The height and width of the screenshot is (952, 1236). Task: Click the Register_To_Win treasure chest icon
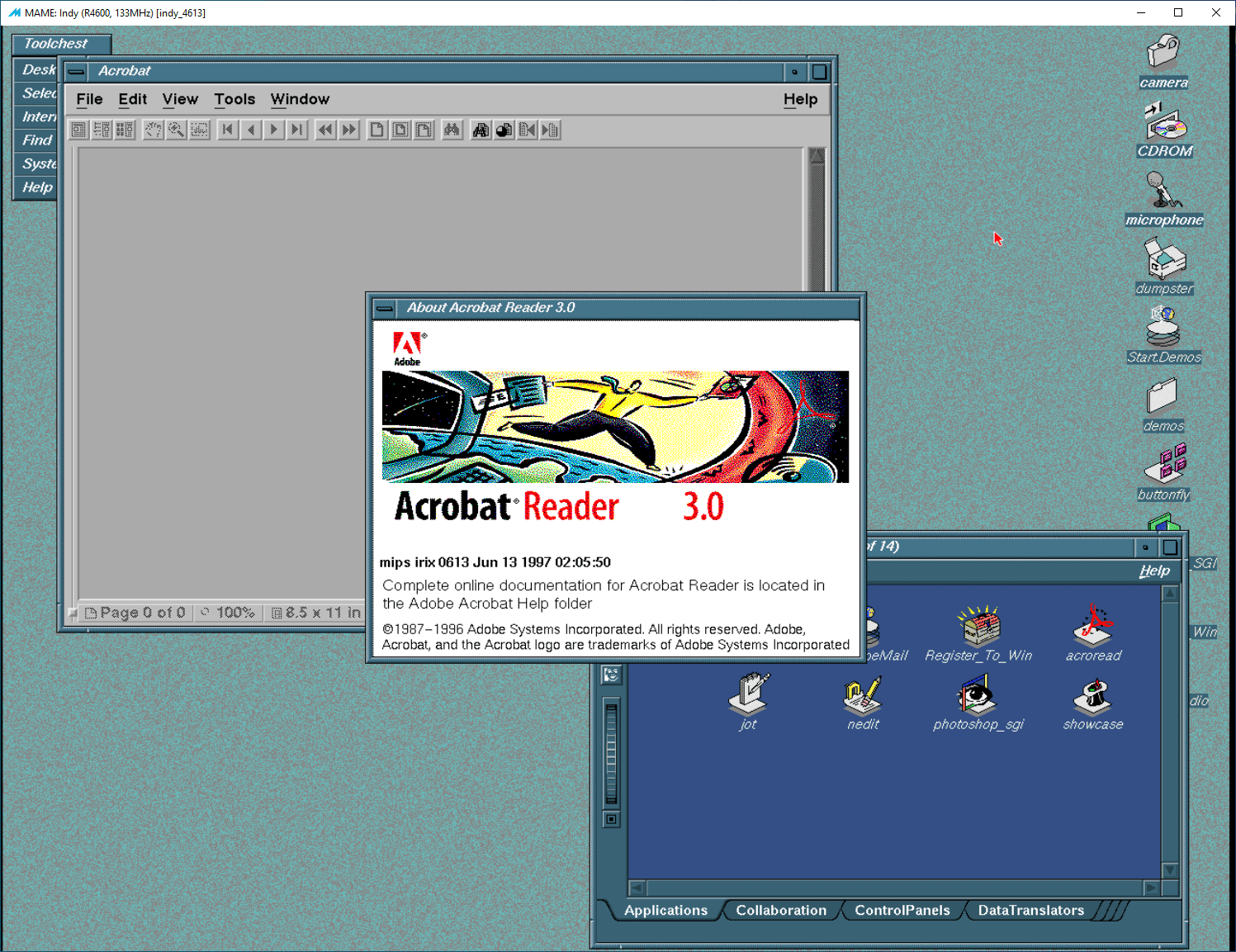click(978, 625)
